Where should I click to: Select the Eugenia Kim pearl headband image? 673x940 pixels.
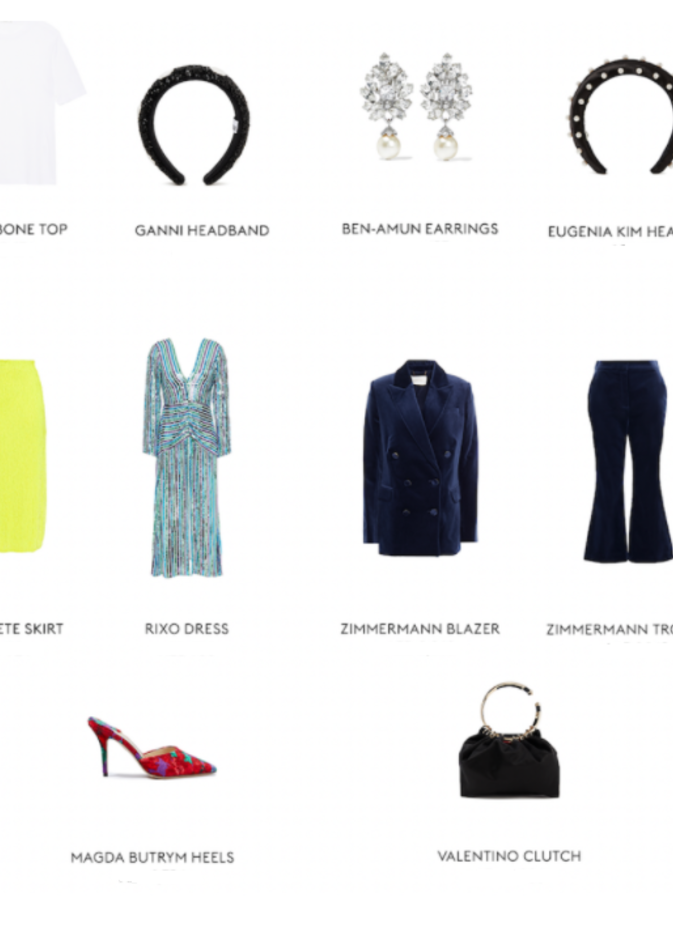(621, 113)
